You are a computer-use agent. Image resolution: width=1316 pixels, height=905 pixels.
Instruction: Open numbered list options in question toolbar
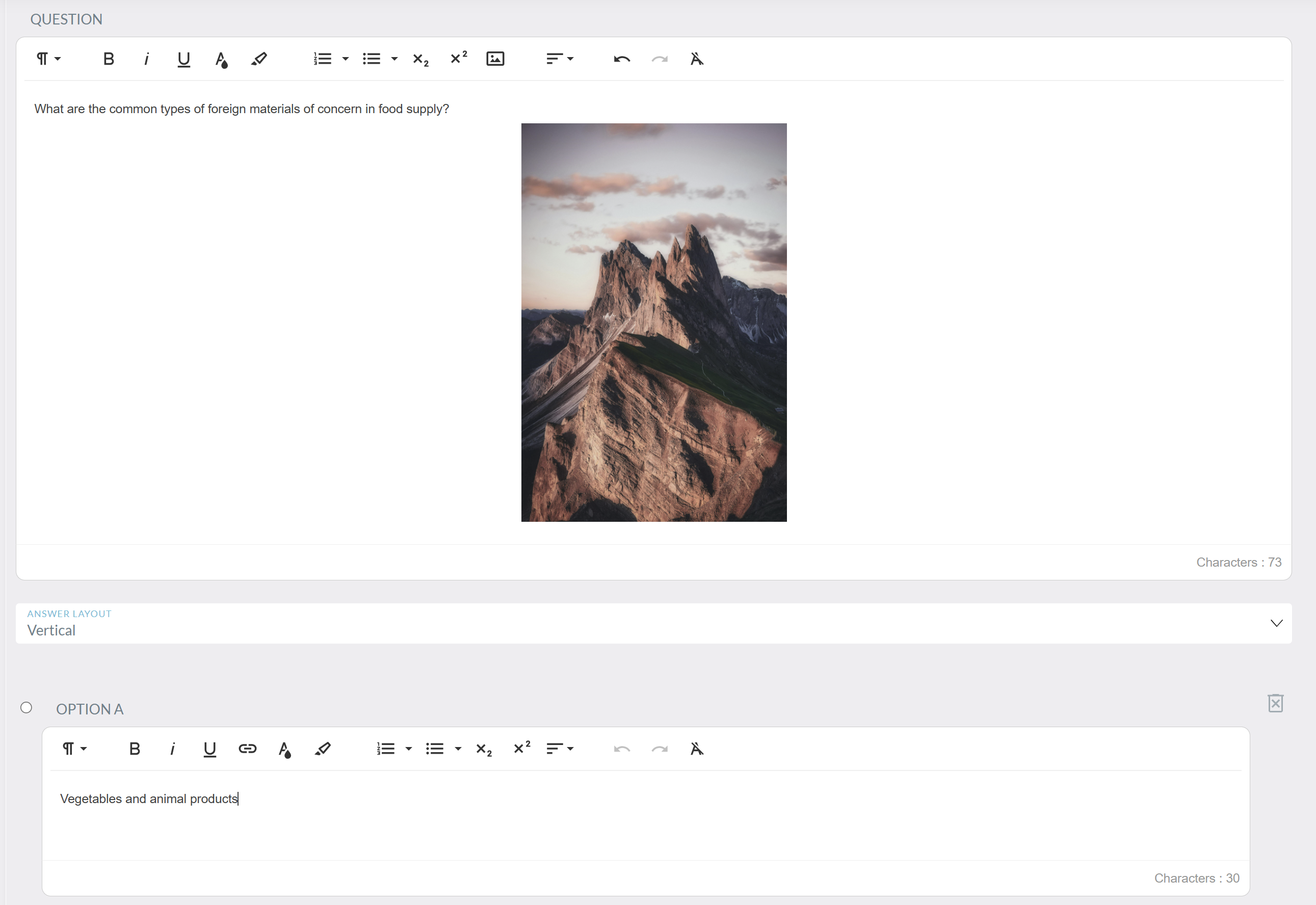(x=345, y=59)
